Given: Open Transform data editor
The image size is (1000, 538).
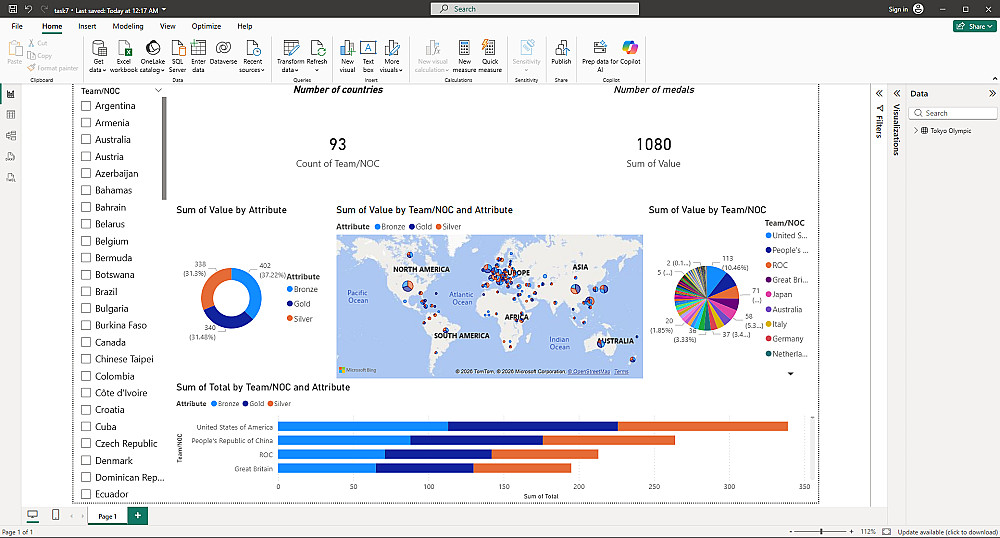Looking at the screenshot, I should [x=291, y=56].
